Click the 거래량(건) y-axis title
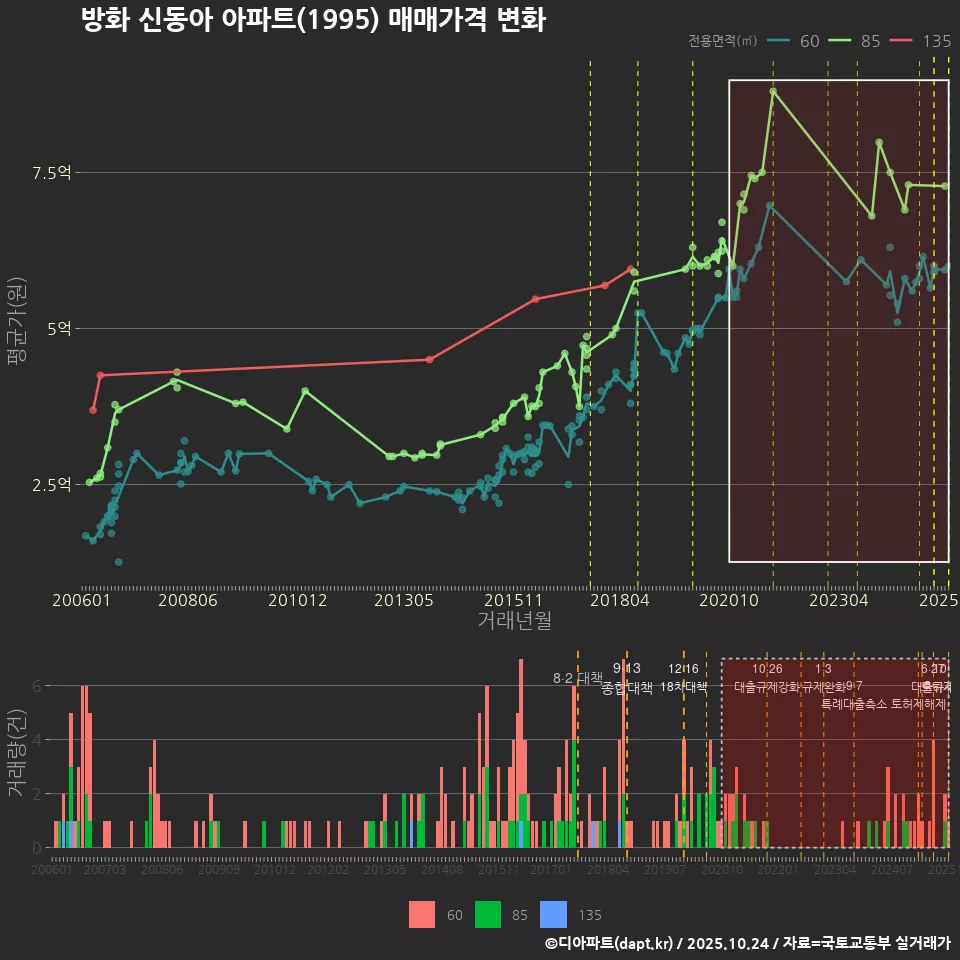Image resolution: width=960 pixels, height=960 pixels. (x=15, y=754)
